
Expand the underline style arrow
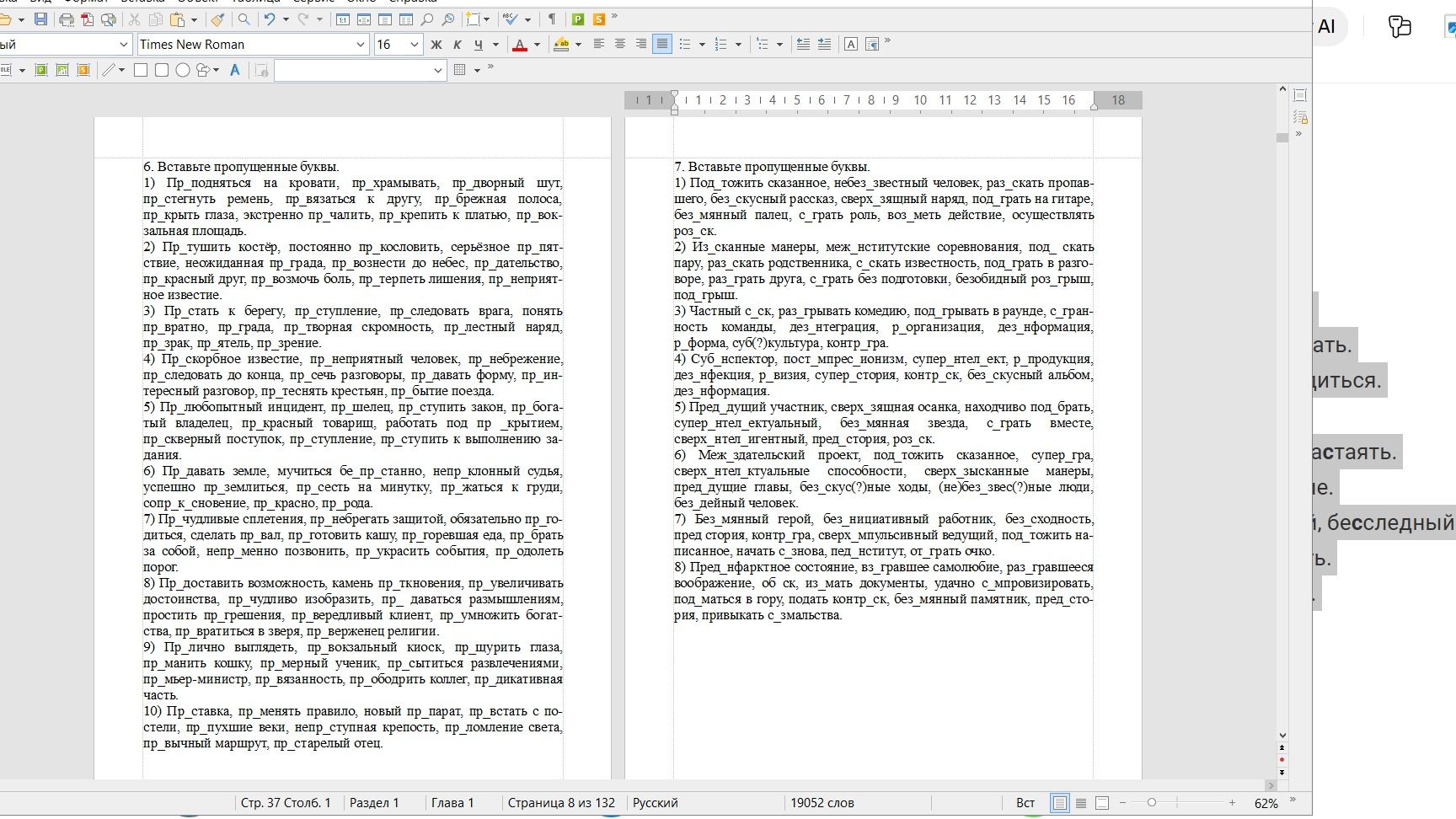point(495,45)
